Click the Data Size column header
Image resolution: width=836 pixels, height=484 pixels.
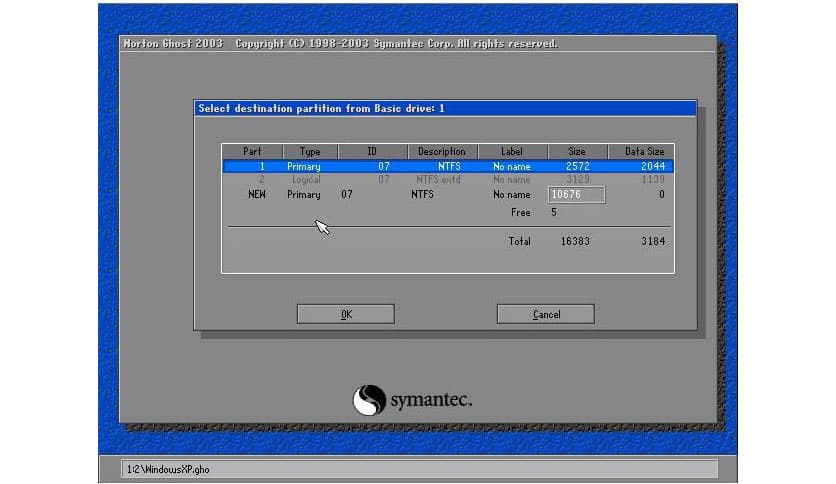643,151
